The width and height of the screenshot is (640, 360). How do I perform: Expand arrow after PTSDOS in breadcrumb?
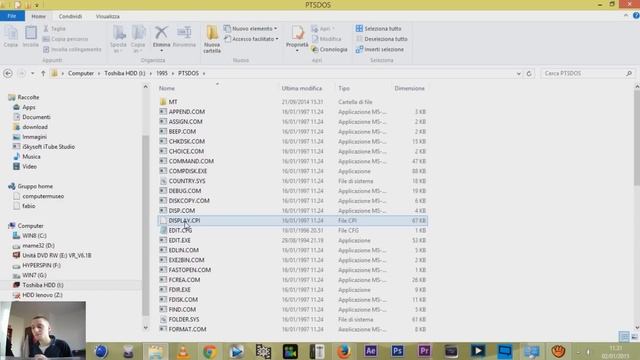(204, 73)
